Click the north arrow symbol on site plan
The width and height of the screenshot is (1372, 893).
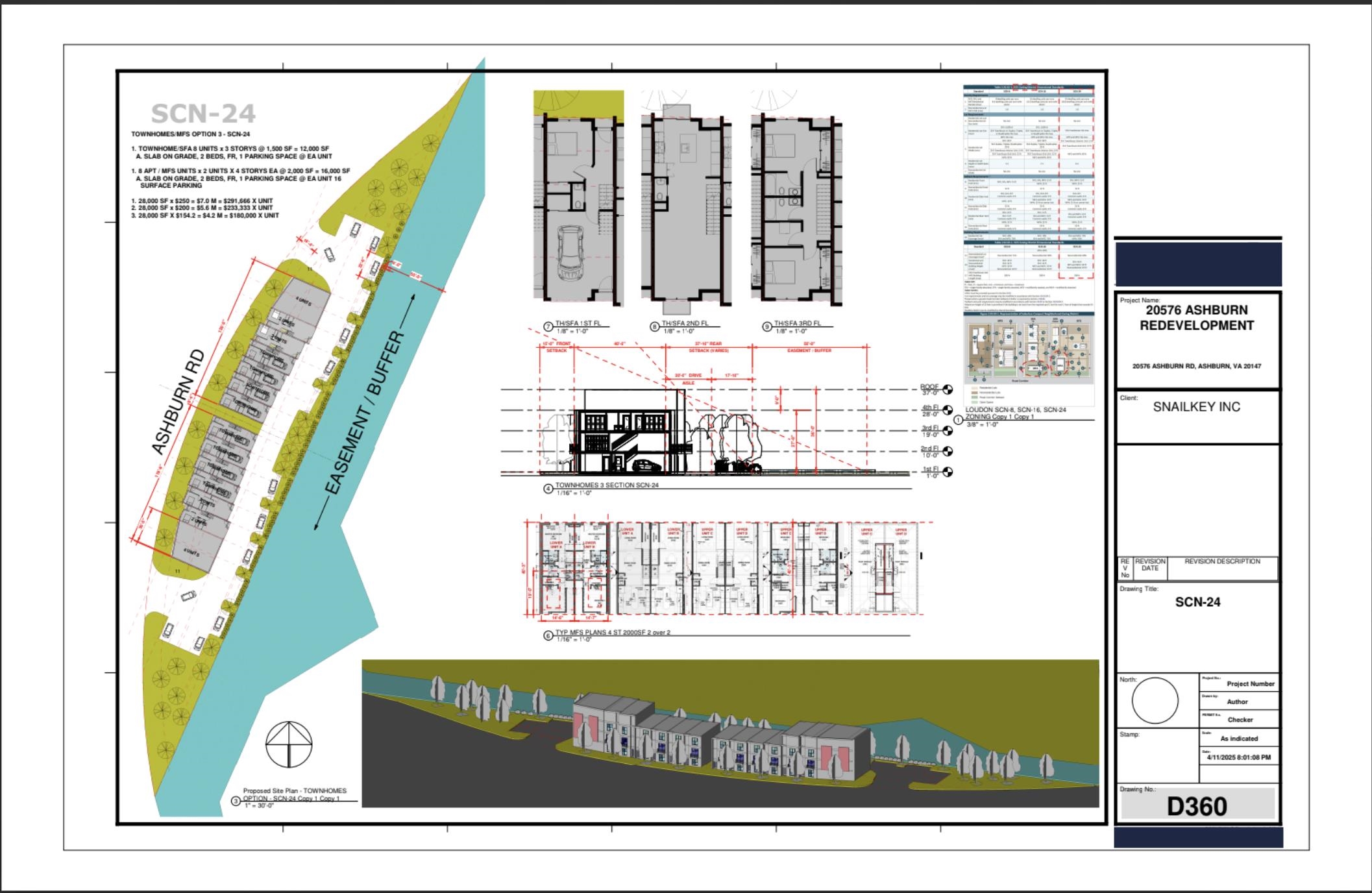pos(289,744)
